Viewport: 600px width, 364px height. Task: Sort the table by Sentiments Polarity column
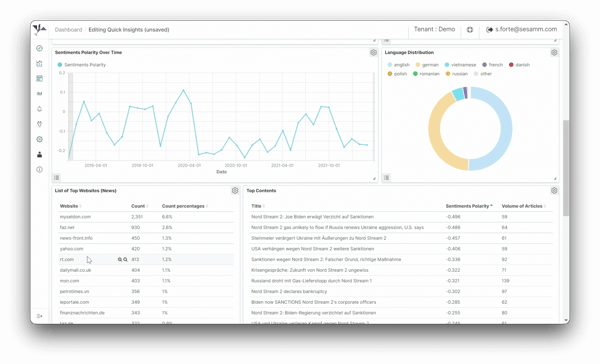tap(469, 206)
